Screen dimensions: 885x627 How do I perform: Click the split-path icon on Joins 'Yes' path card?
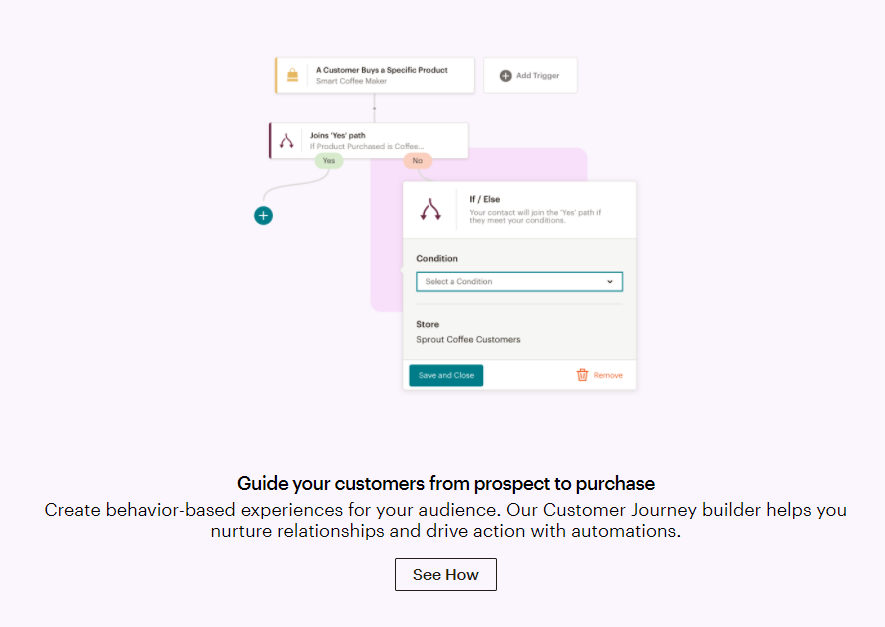click(287, 140)
